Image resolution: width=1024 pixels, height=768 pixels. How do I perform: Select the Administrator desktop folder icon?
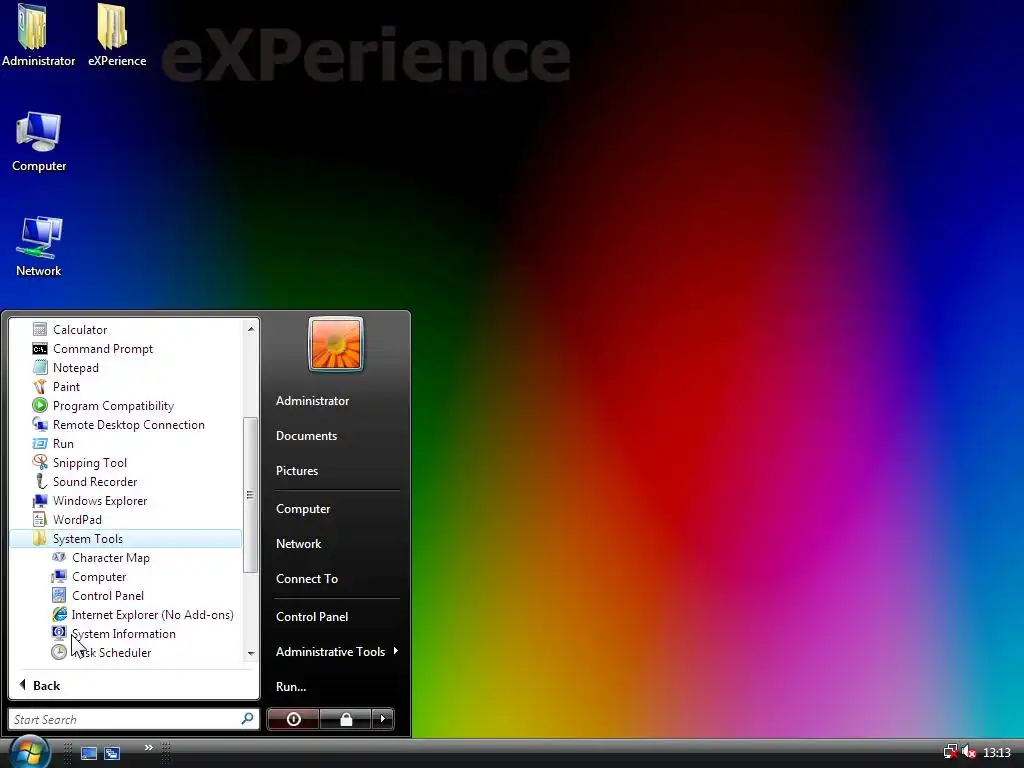tap(39, 36)
